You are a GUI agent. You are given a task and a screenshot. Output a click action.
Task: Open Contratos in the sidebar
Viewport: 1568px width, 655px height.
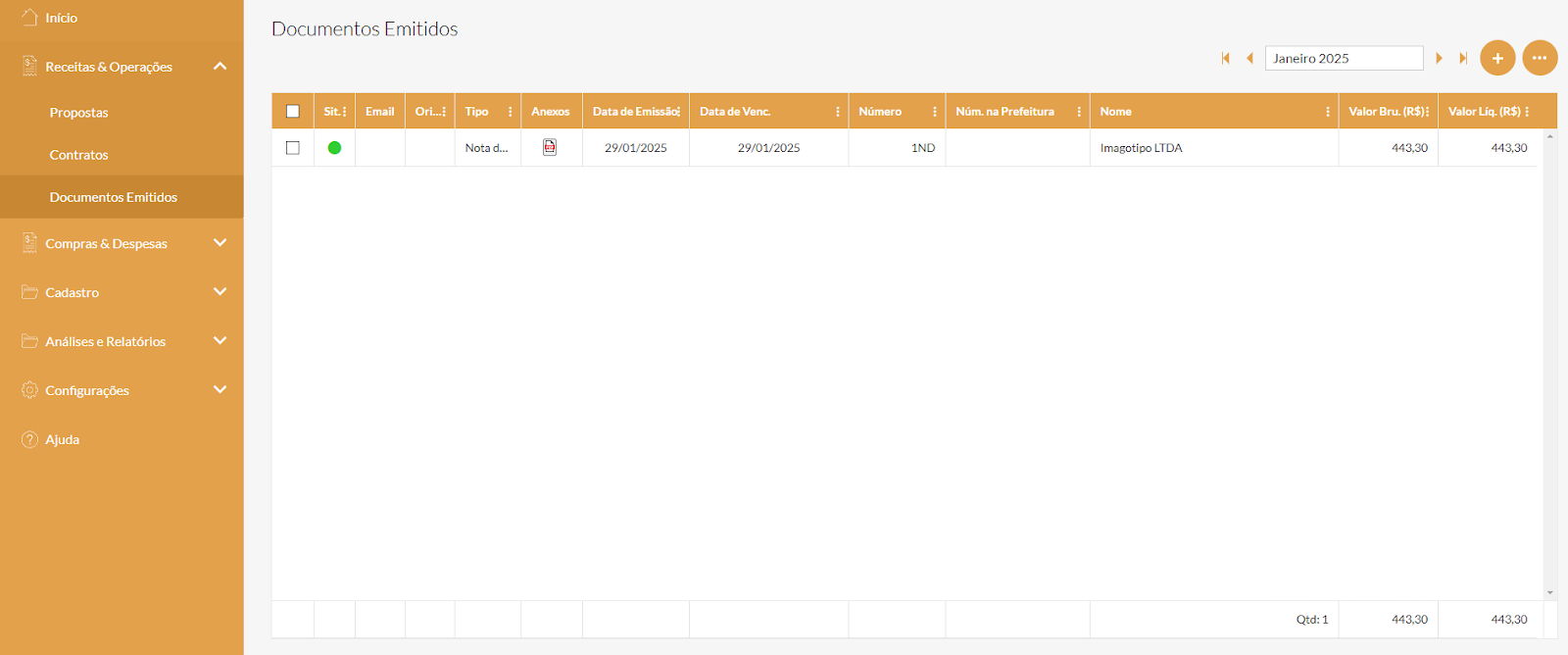tap(79, 155)
